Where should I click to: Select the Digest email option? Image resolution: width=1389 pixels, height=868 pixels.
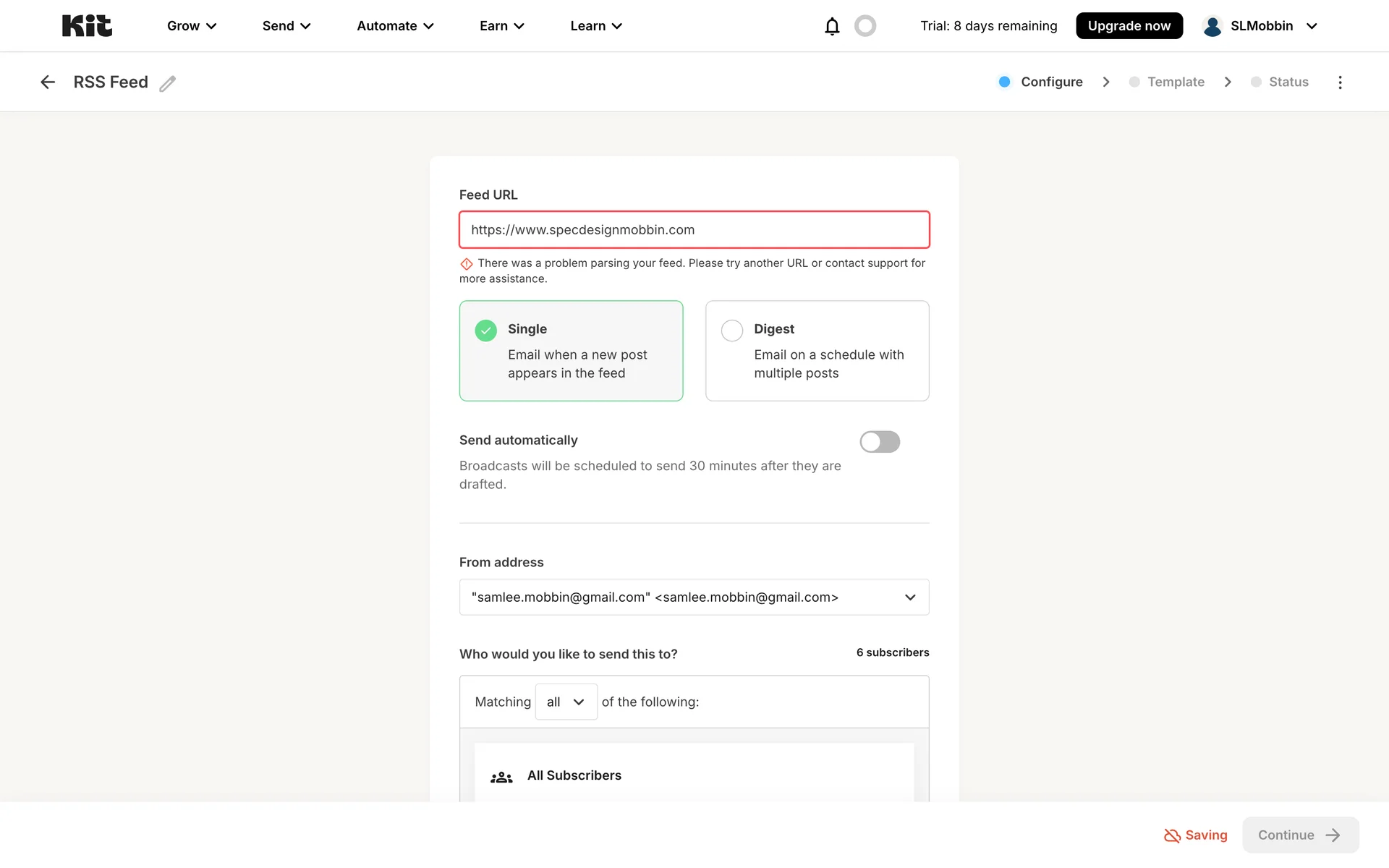[x=817, y=351]
